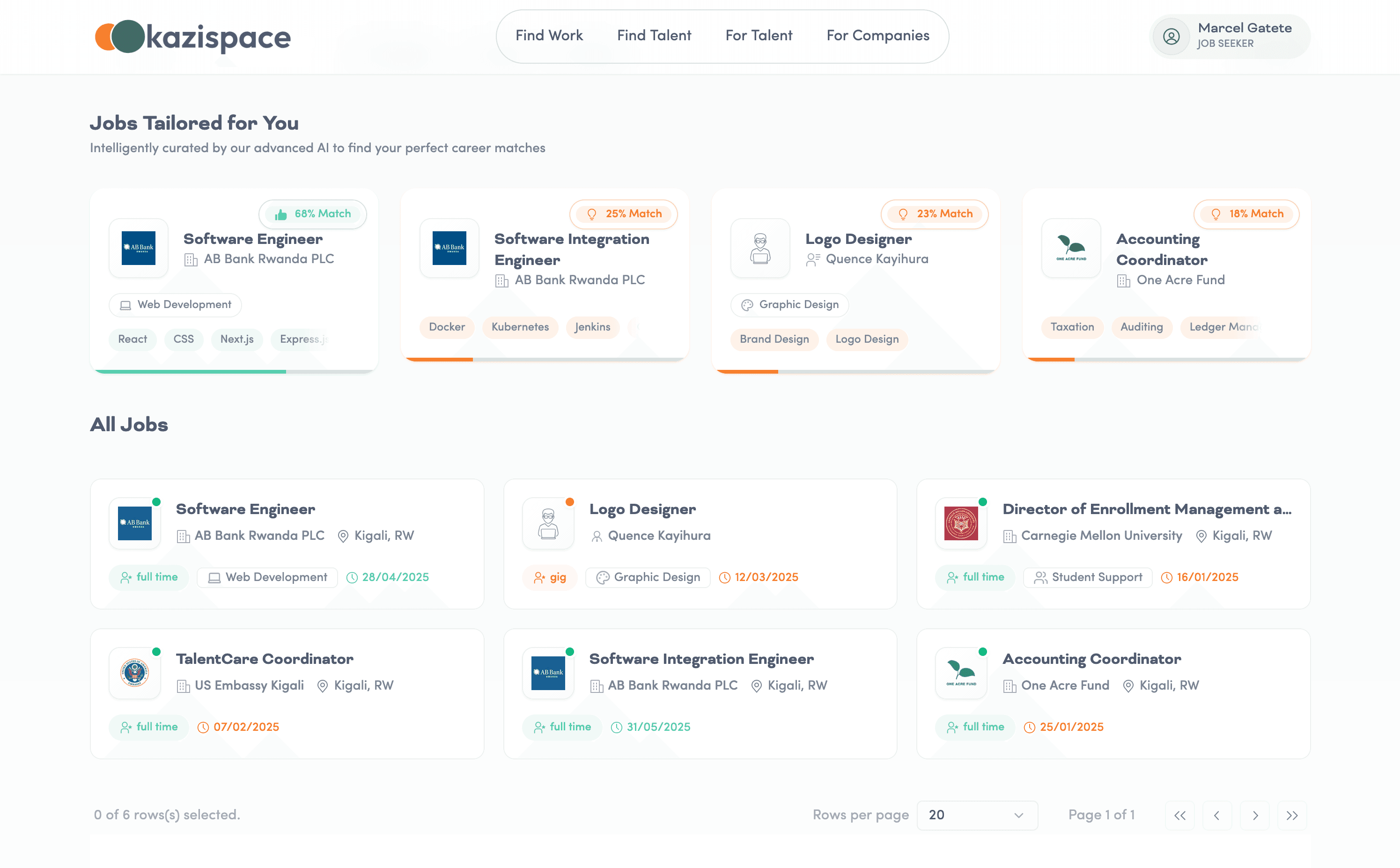
Task: Click Carnegie Mellon University logo
Action: coord(961,523)
